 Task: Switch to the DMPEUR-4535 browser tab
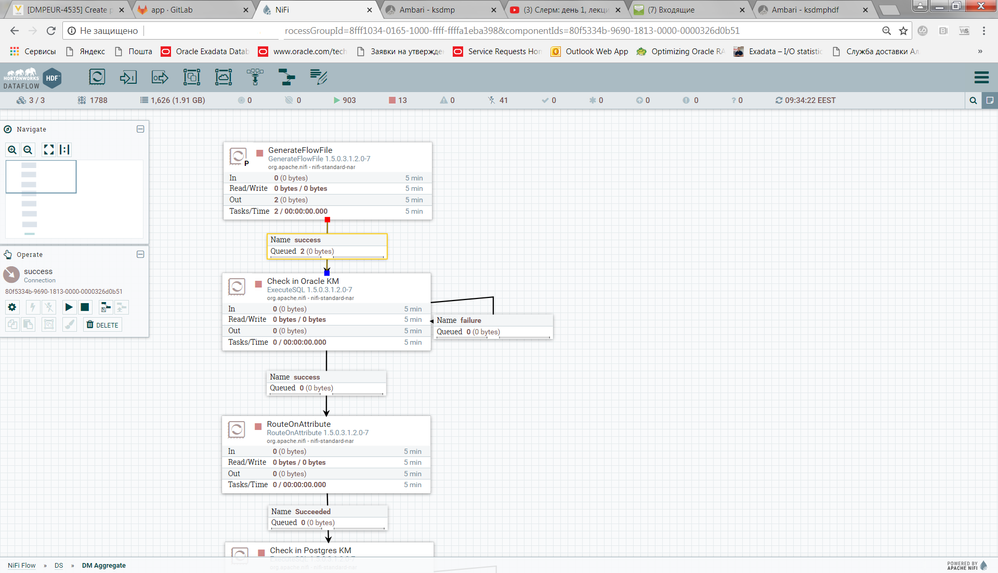click(69, 10)
